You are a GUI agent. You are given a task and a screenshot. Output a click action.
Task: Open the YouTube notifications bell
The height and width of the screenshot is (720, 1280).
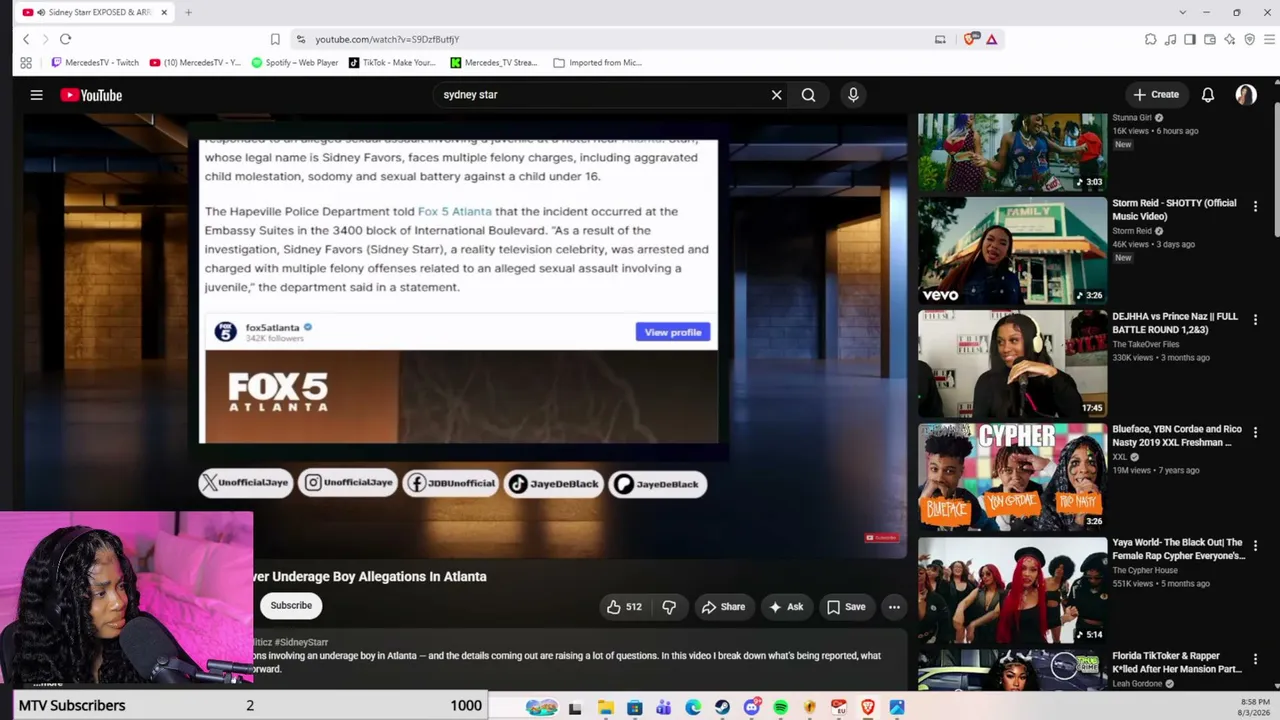click(1208, 95)
